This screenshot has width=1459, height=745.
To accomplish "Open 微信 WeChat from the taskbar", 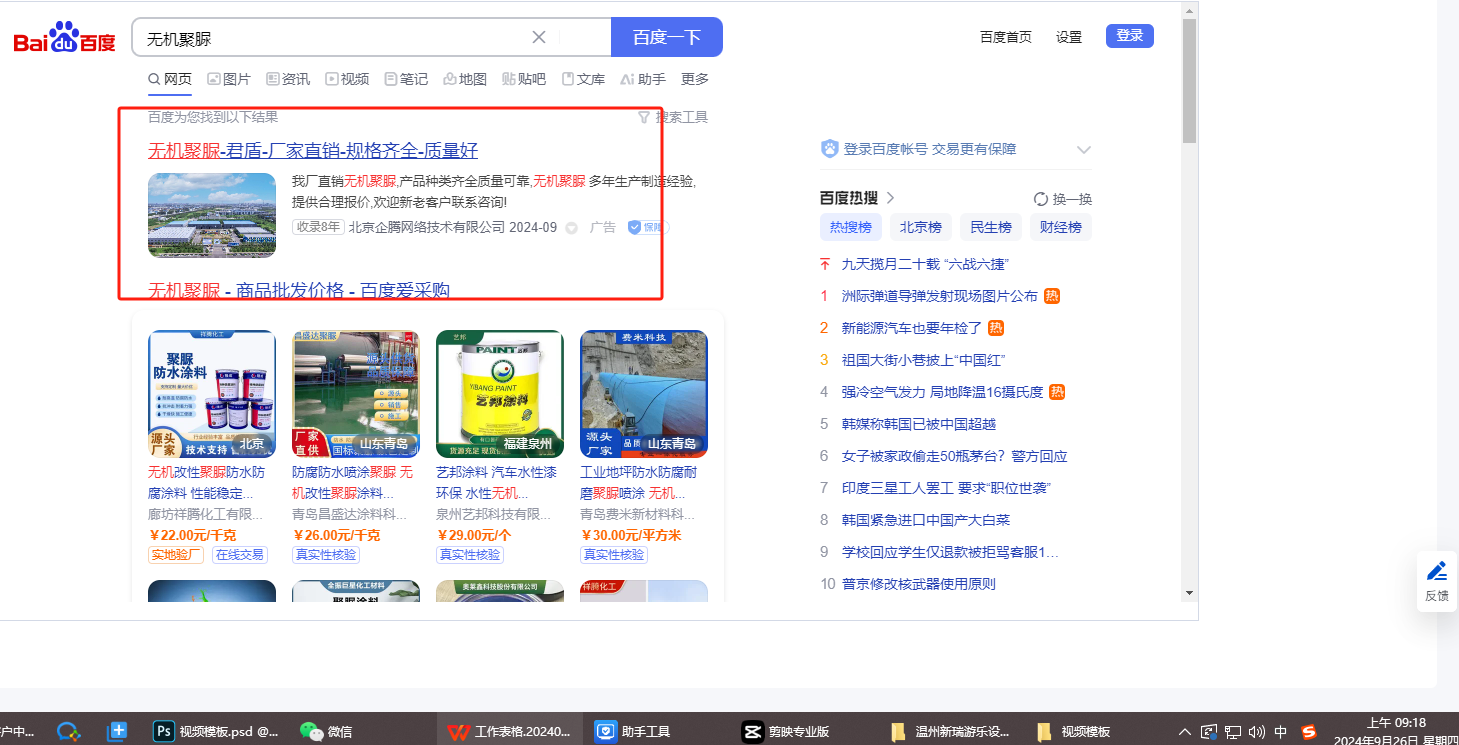I will (326, 731).
